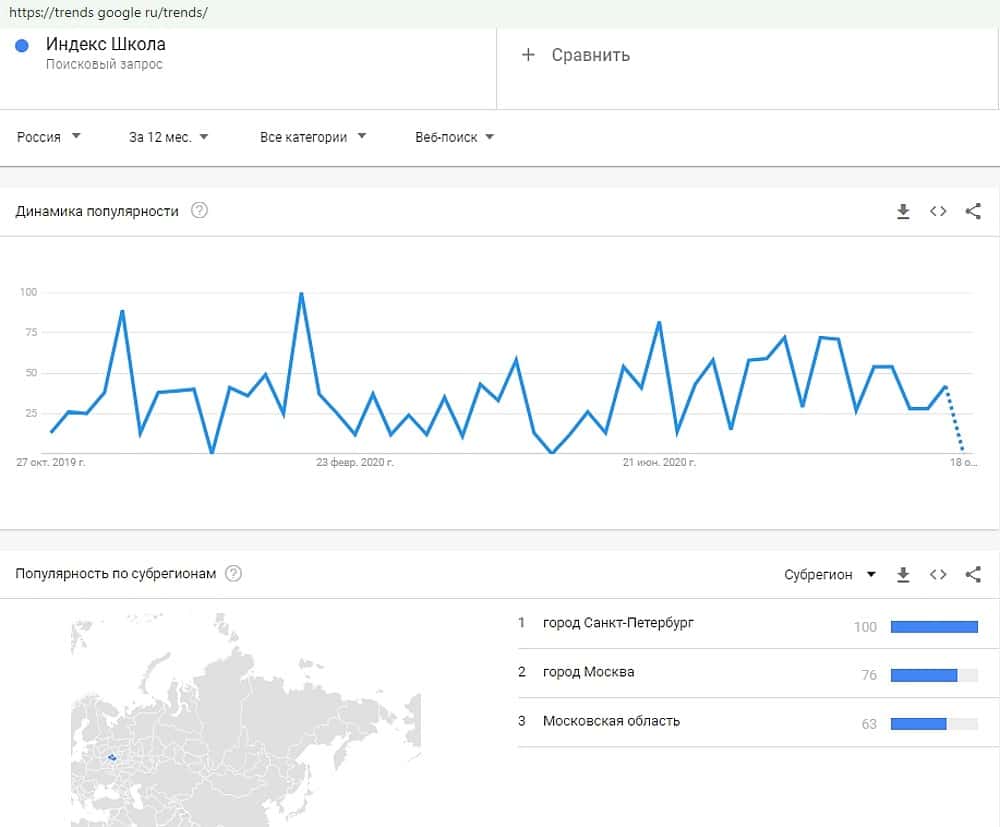The width and height of the screenshot is (1000, 827).
Task: Click the highlighted region on Russia map
Action: [x=112, y=757]
